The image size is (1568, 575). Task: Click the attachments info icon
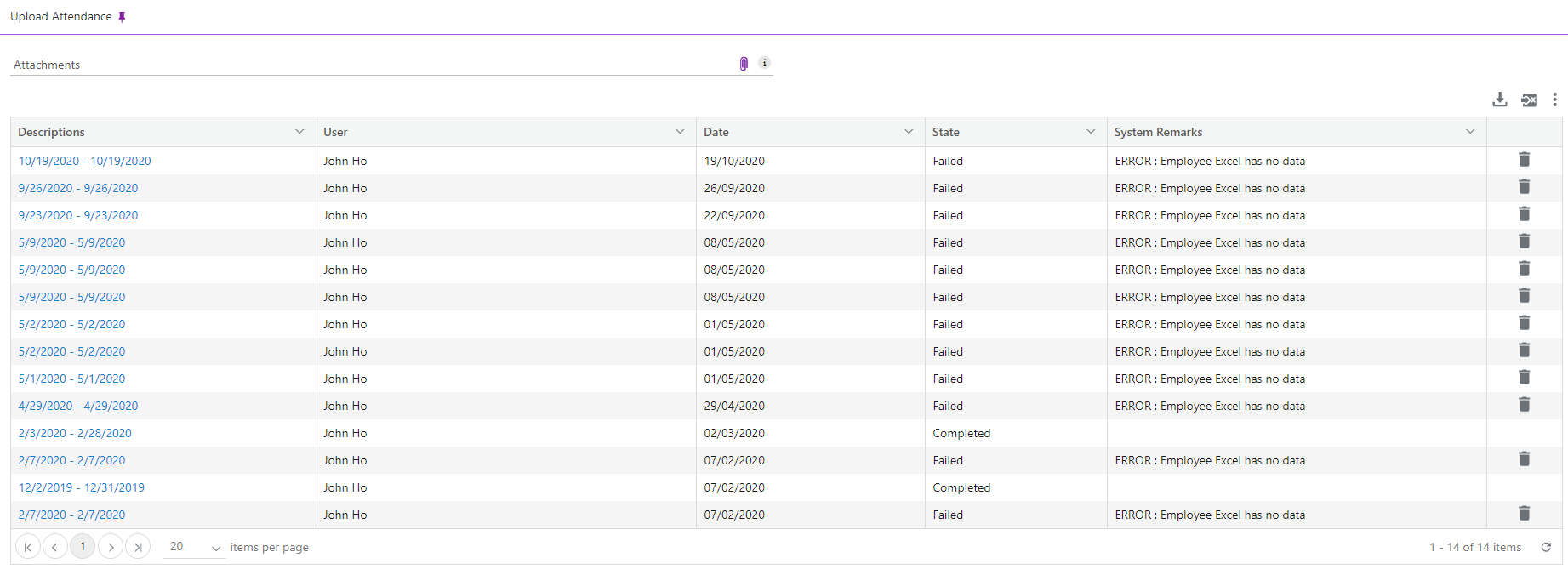coord(764,63)
